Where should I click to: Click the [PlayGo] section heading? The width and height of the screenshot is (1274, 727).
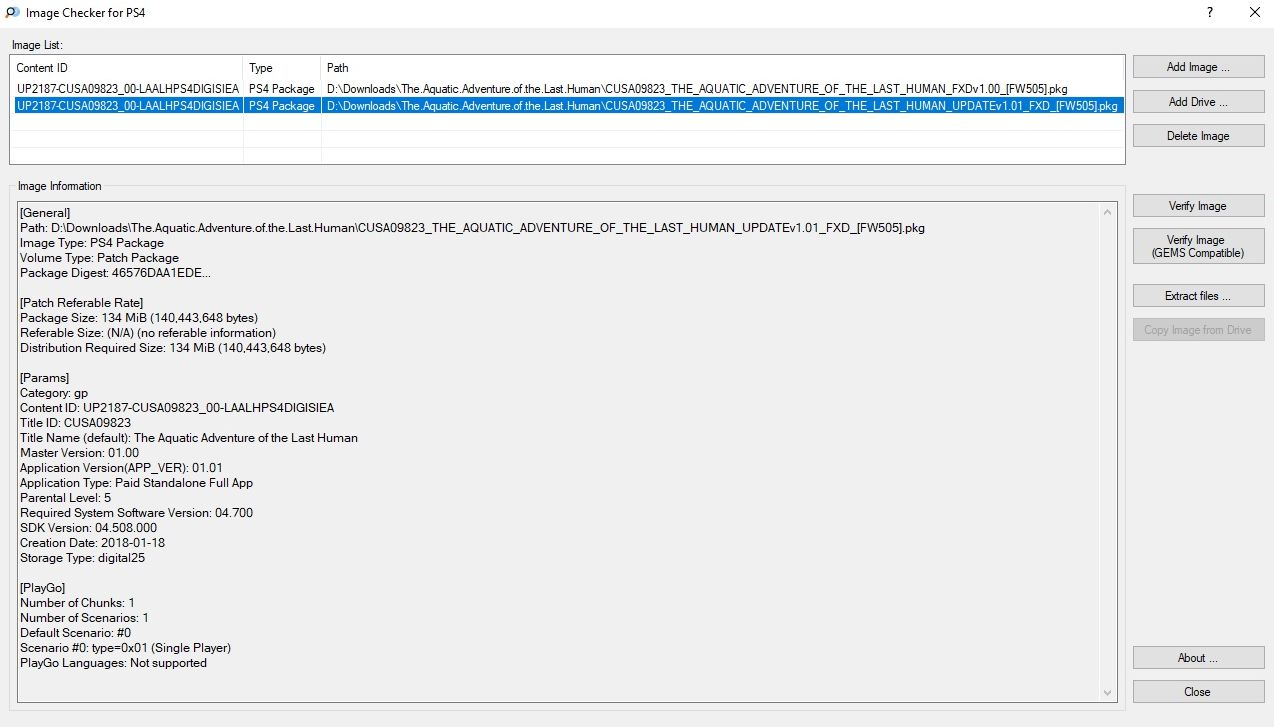pos(43,588)
